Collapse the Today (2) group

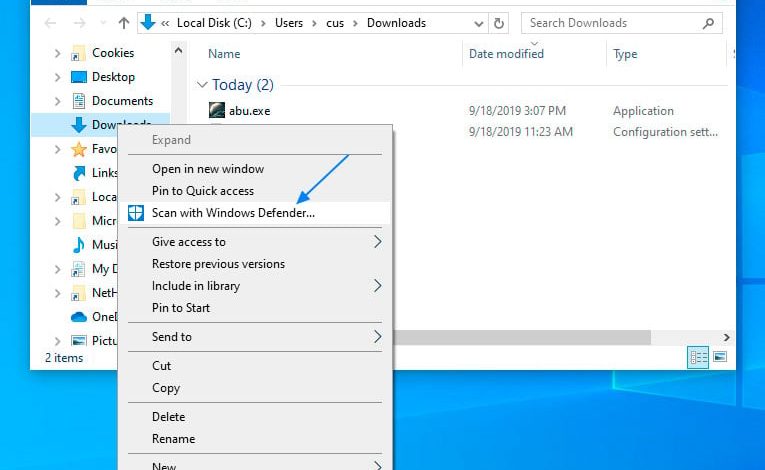click(202, 85)
